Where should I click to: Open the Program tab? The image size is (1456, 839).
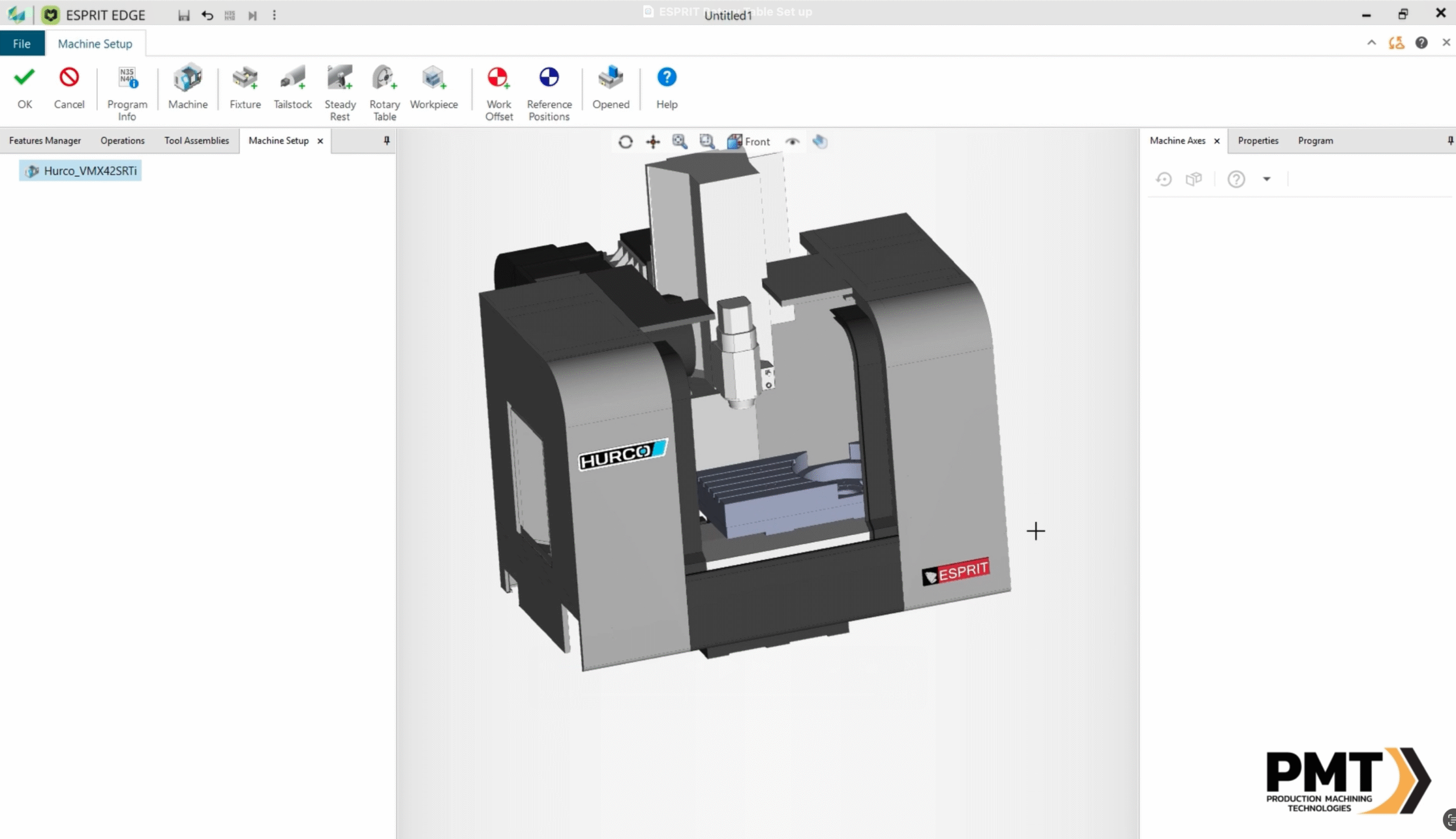(x=1315, y=140)
